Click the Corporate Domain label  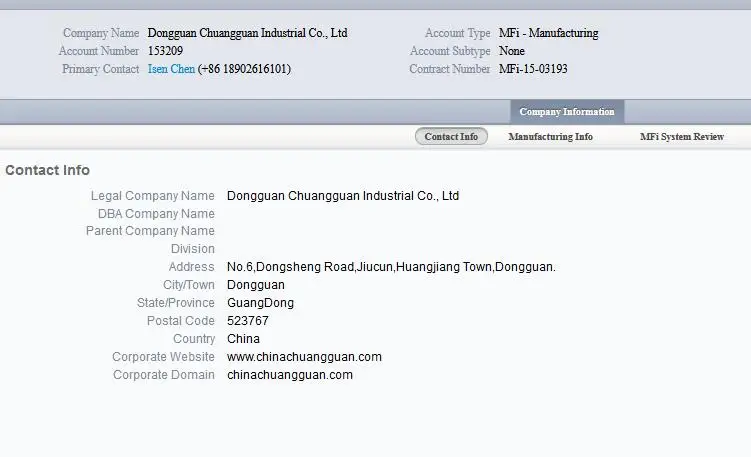pyautogui.click(x=164, y=375)
